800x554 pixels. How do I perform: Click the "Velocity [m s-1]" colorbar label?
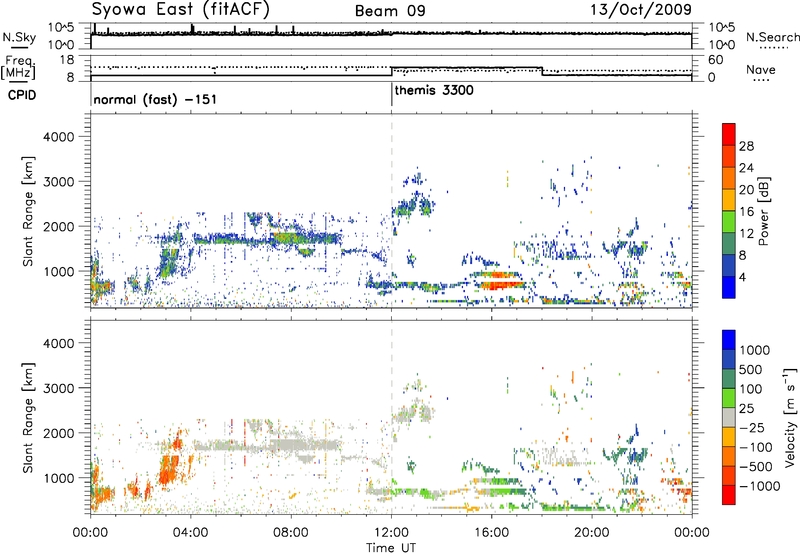pos(790,417)
